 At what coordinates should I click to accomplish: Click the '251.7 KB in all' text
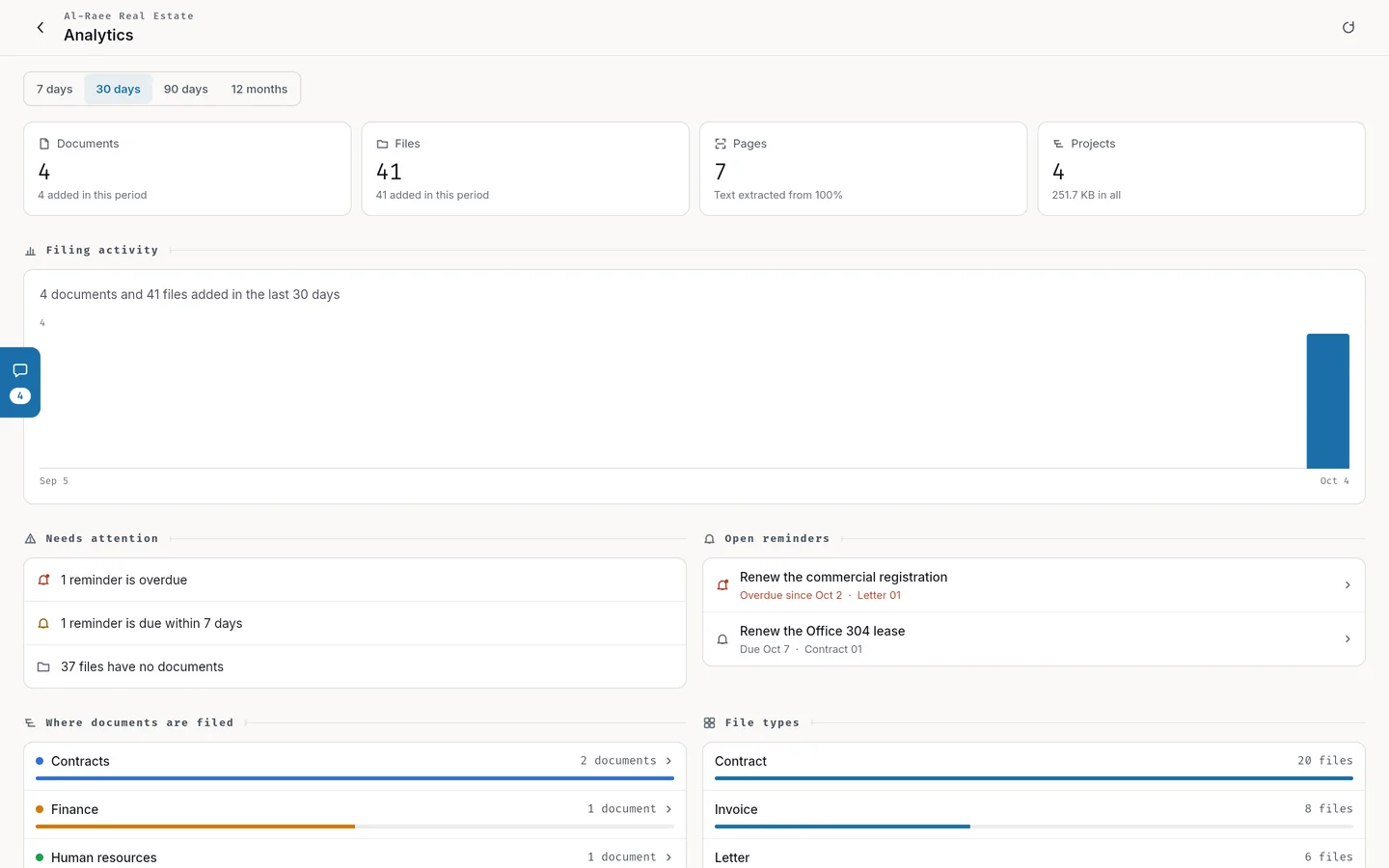(1086, 195)
